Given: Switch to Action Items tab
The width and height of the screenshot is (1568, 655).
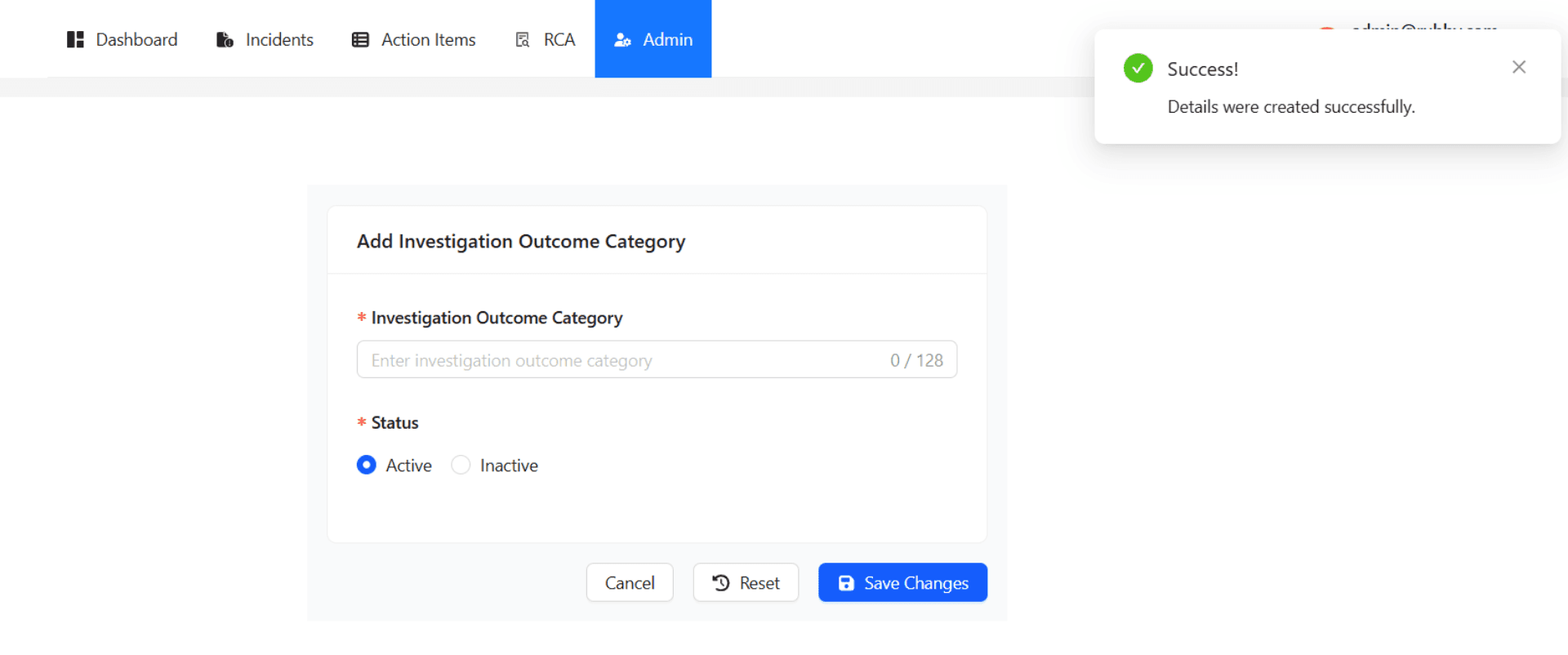Looking at the screenshot, I should coord(413,39).
